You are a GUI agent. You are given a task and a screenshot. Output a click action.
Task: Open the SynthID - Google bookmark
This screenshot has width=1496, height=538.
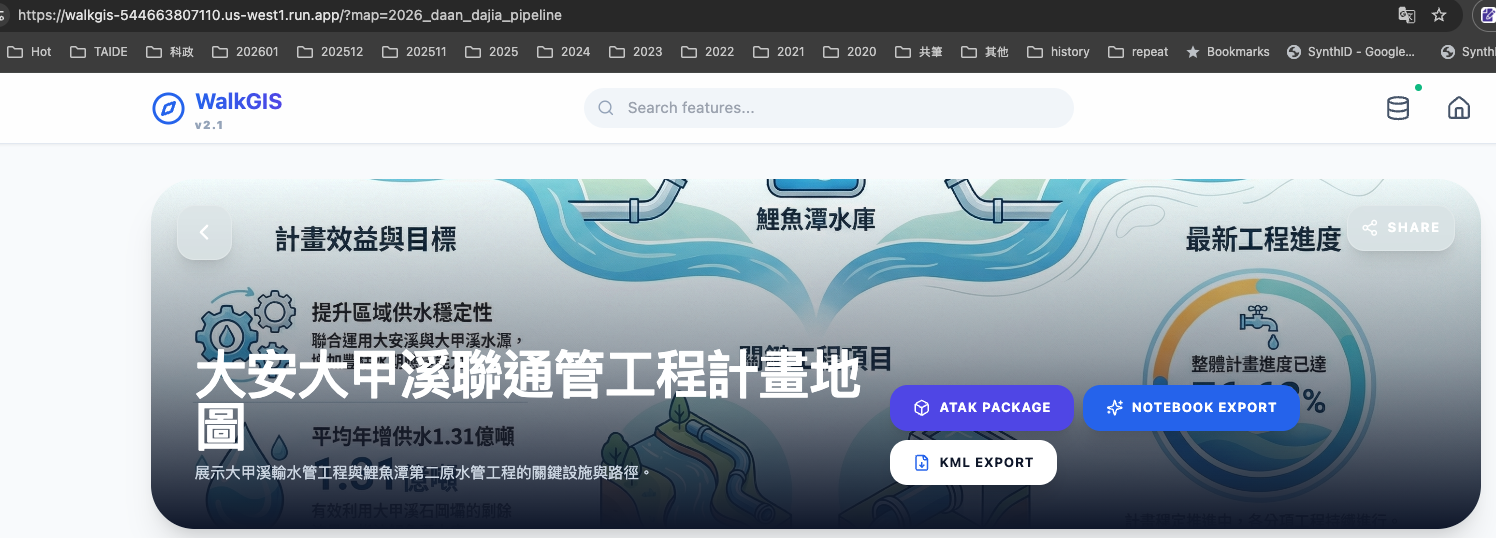point(1351,51)
